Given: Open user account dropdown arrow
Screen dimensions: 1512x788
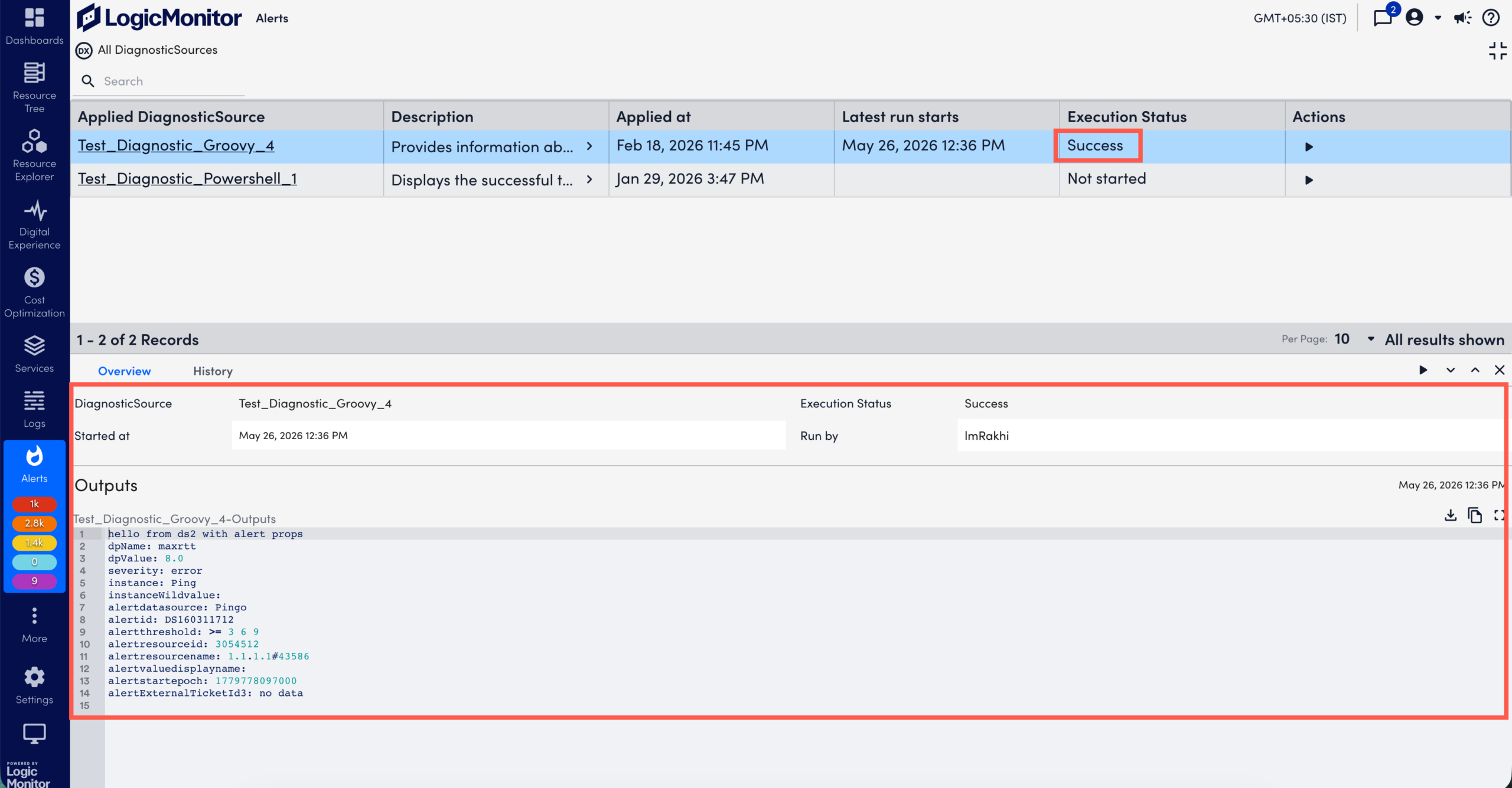Looking at the screenshot, I should coord(1438,18).
